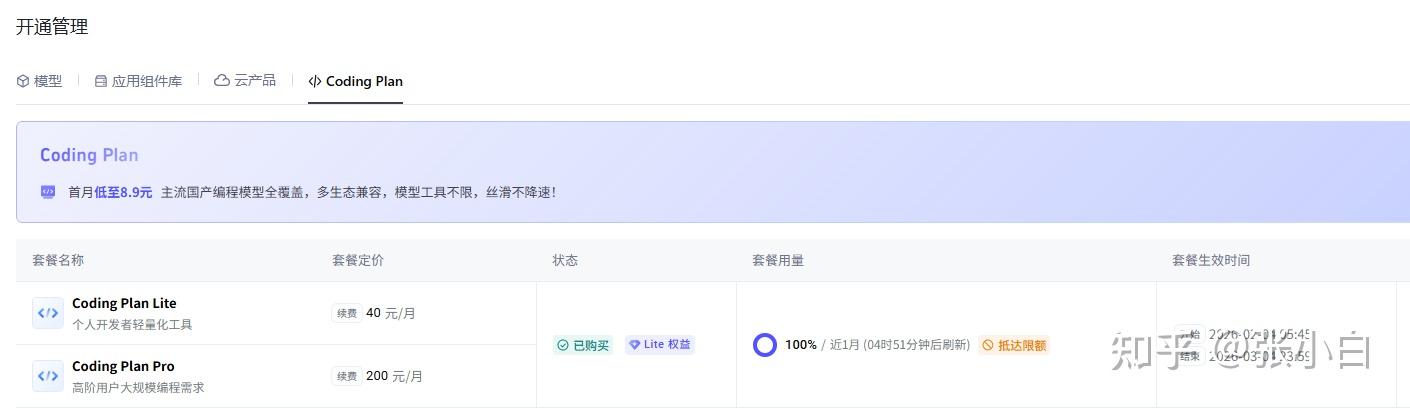Click the code icon on Coding Plan tab
This screenshot has height=408, width=1410.
point(315,81)
